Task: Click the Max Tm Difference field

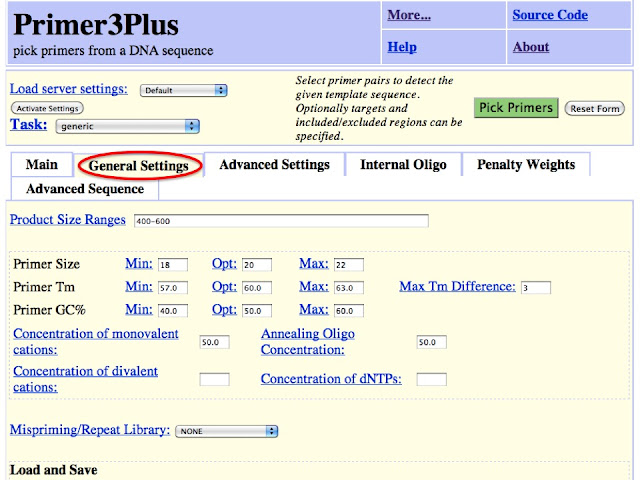Action: click(536, 288)
